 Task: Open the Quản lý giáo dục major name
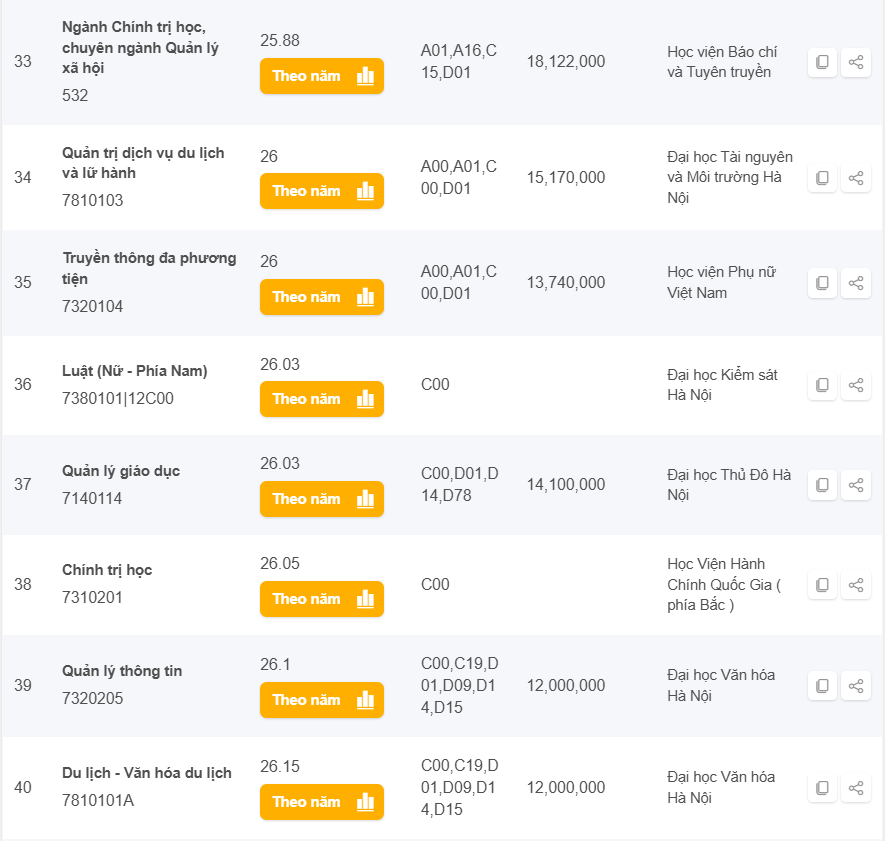coord(121,471)
